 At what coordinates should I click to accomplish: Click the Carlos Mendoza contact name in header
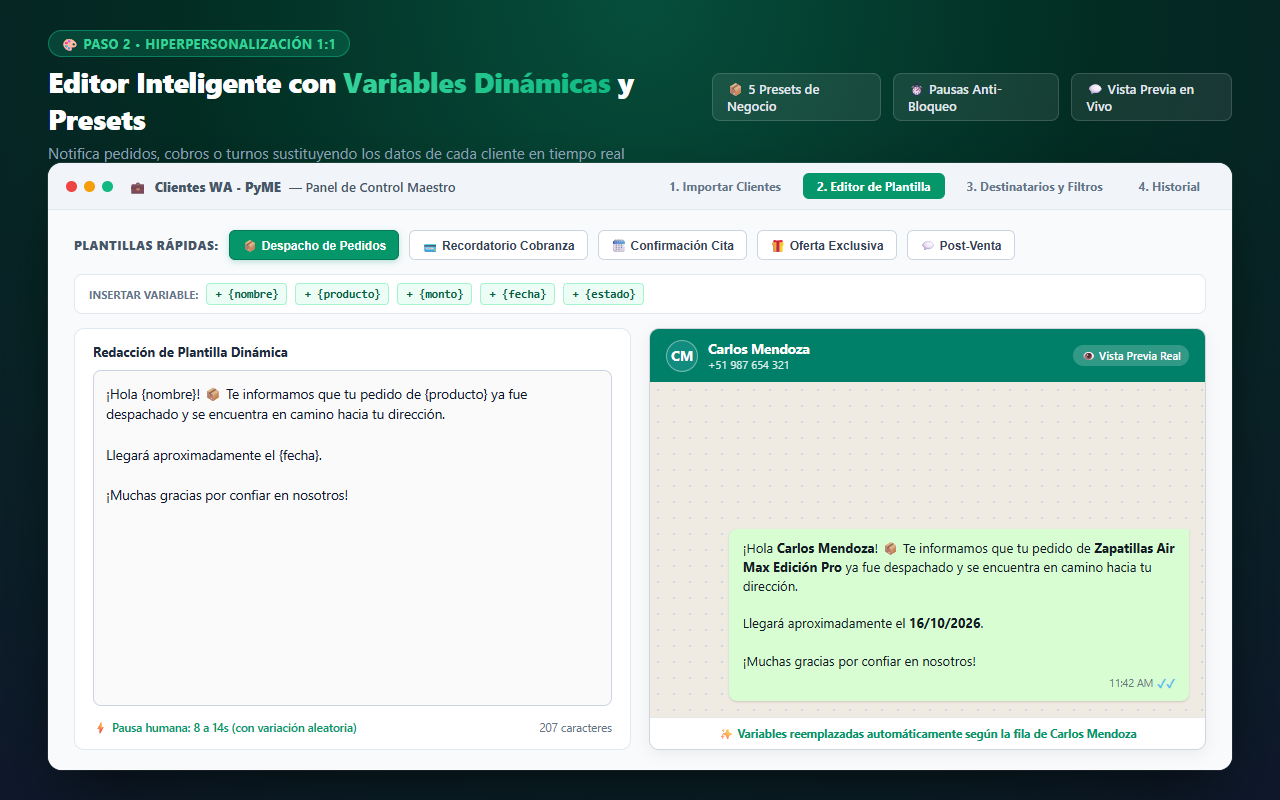coord(759,349)
